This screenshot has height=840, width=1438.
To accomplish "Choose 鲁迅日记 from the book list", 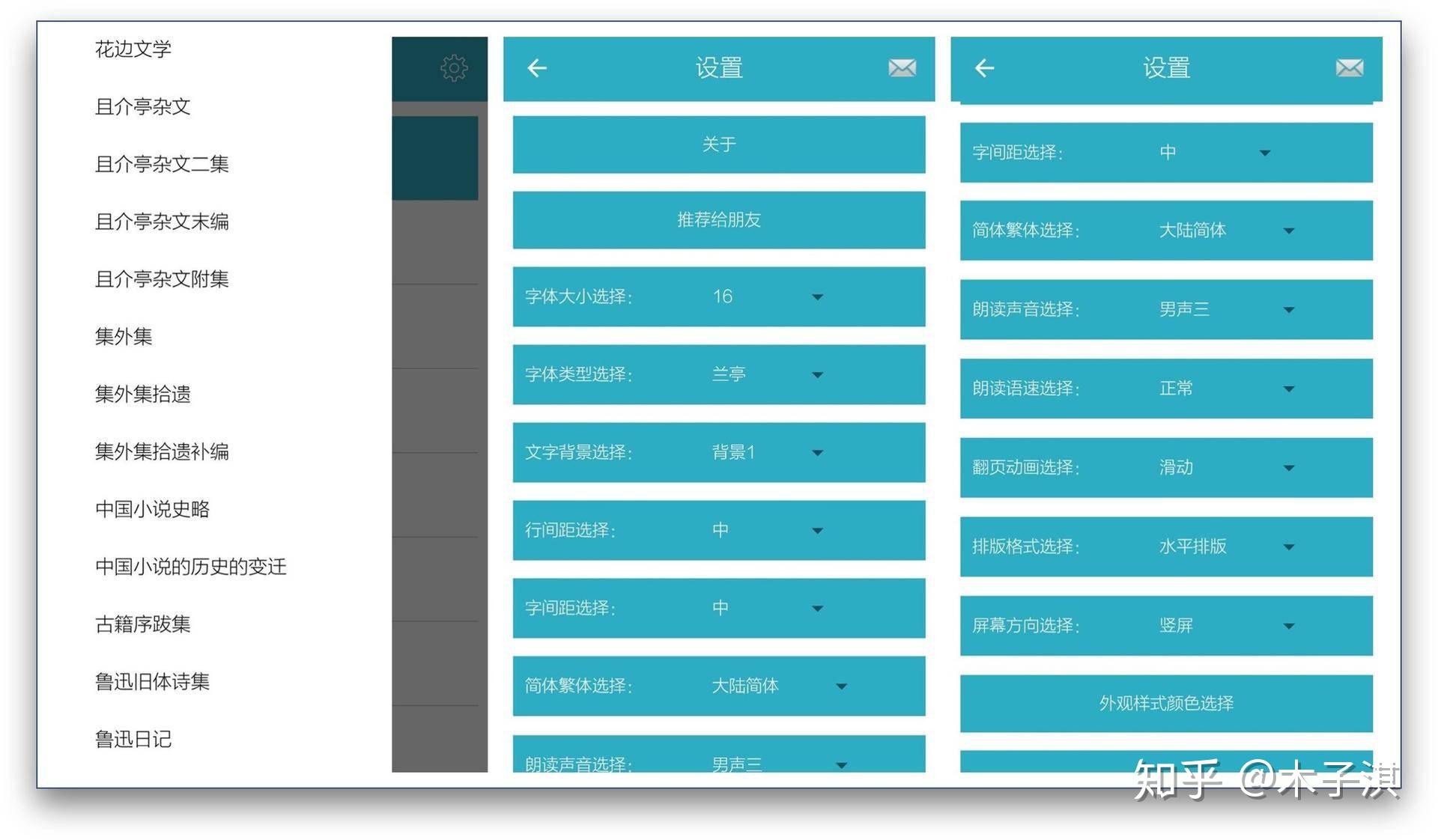I will point(133,740).
